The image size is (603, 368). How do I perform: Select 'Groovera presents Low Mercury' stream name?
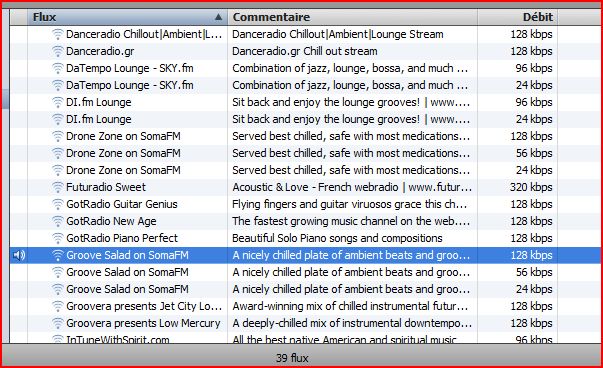click(x=143, y=323)
